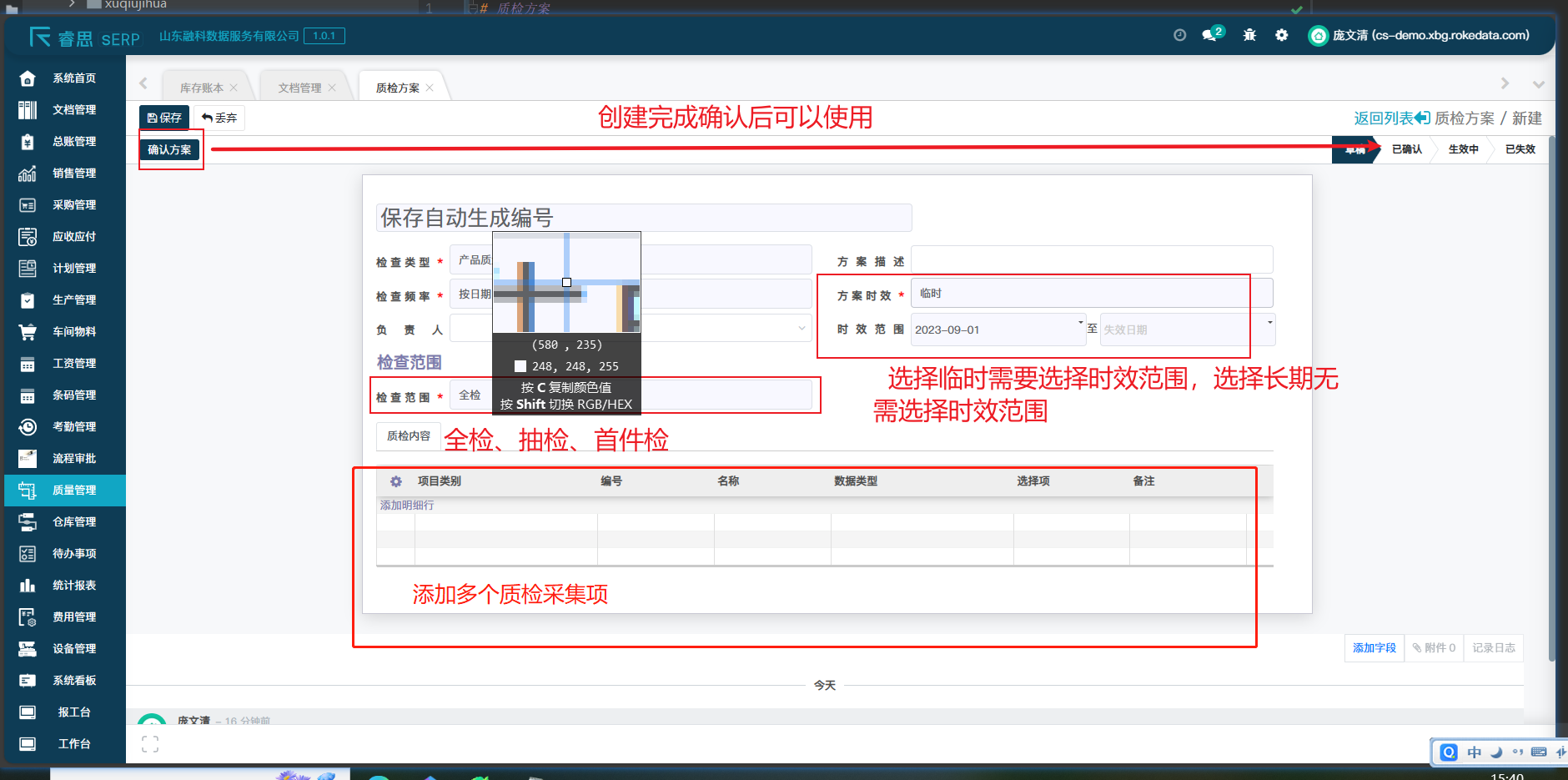Close the 库存账本 tab
This screenshot has height=780, width=1568.
tap(234, 88)
